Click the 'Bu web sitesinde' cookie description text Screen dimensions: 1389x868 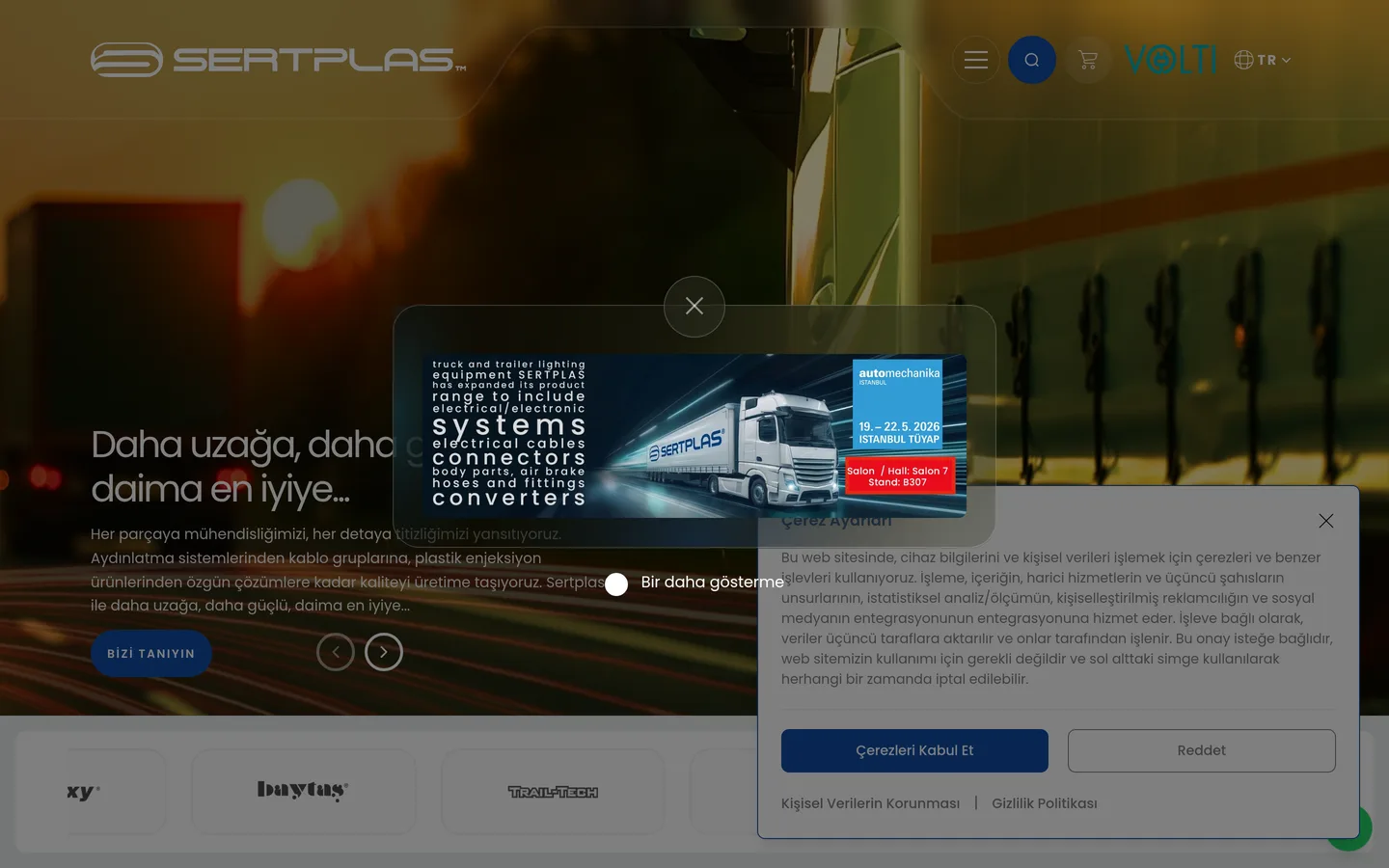pos(1057,618)
